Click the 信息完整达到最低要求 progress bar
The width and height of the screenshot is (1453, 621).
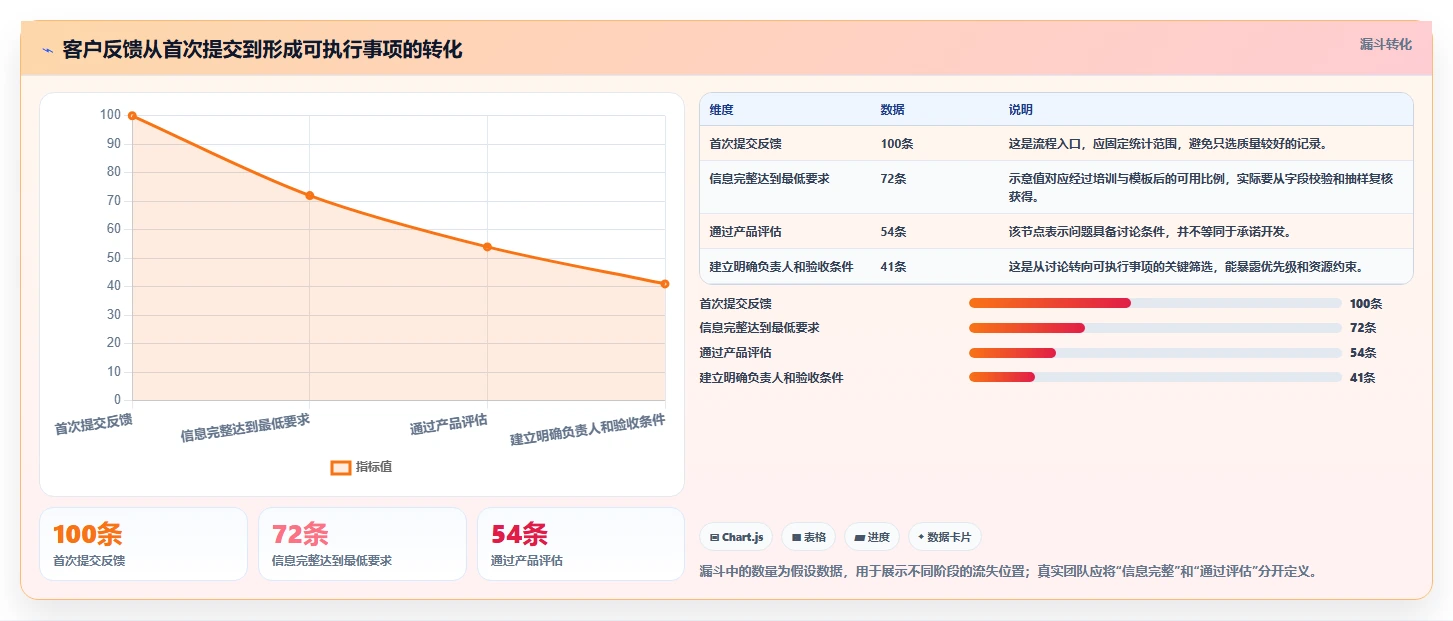pos(1155,328)
